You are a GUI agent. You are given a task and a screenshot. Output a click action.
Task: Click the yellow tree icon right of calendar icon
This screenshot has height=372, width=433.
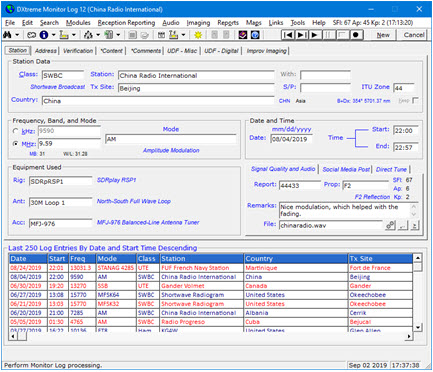click(173, 35)
